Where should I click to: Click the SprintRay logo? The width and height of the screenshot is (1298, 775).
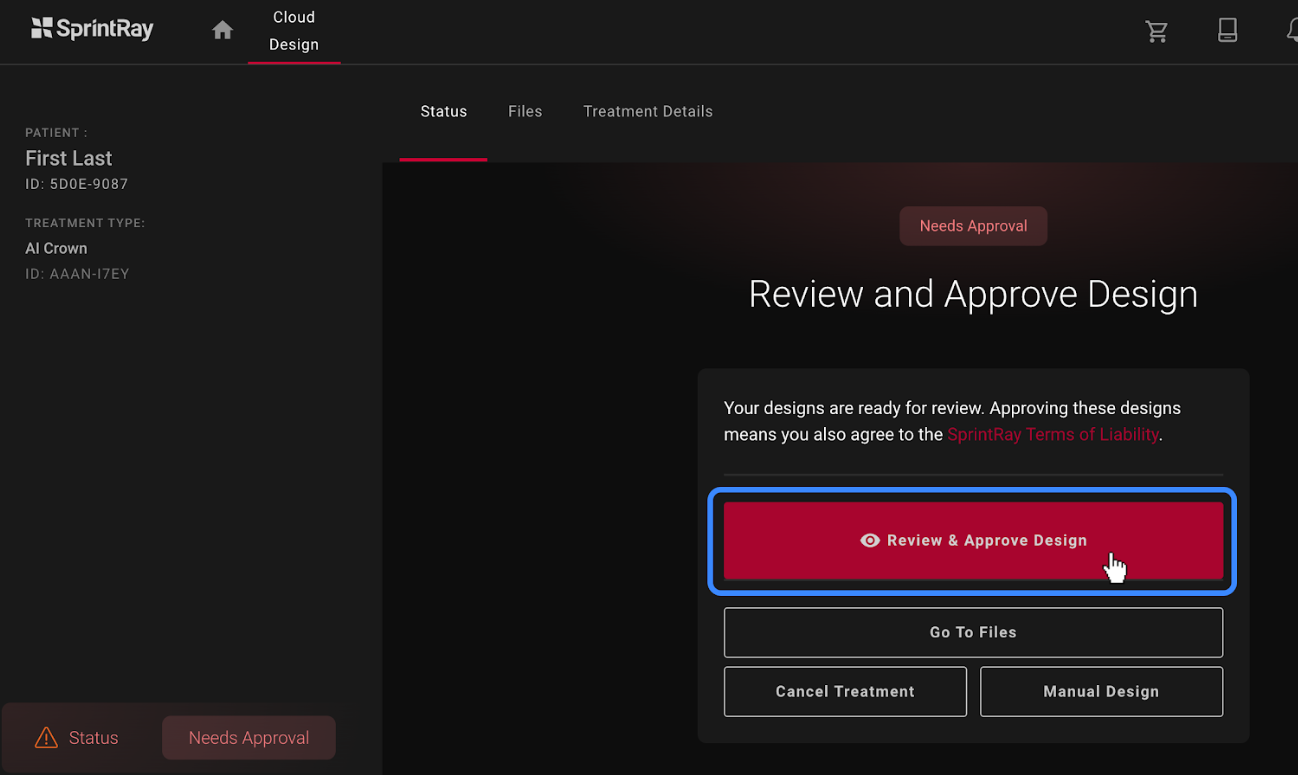tap(92, 29)
